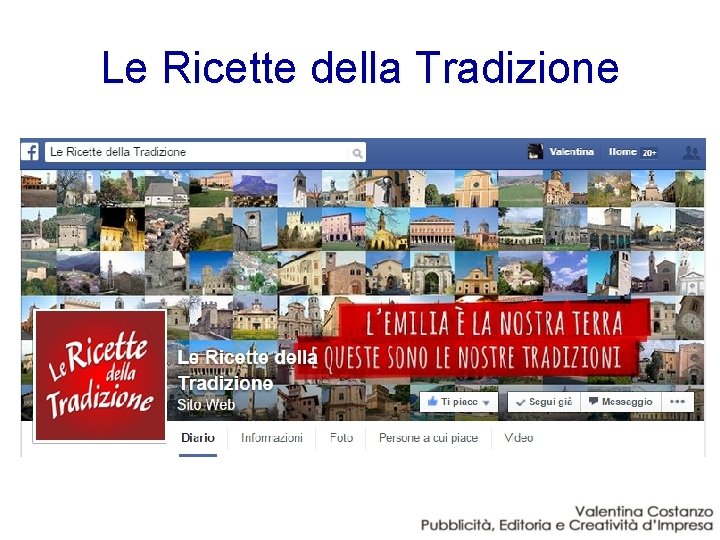The image size is (720, 540).
Task: Focus the Facebook search field
Action: pos(205,152)
